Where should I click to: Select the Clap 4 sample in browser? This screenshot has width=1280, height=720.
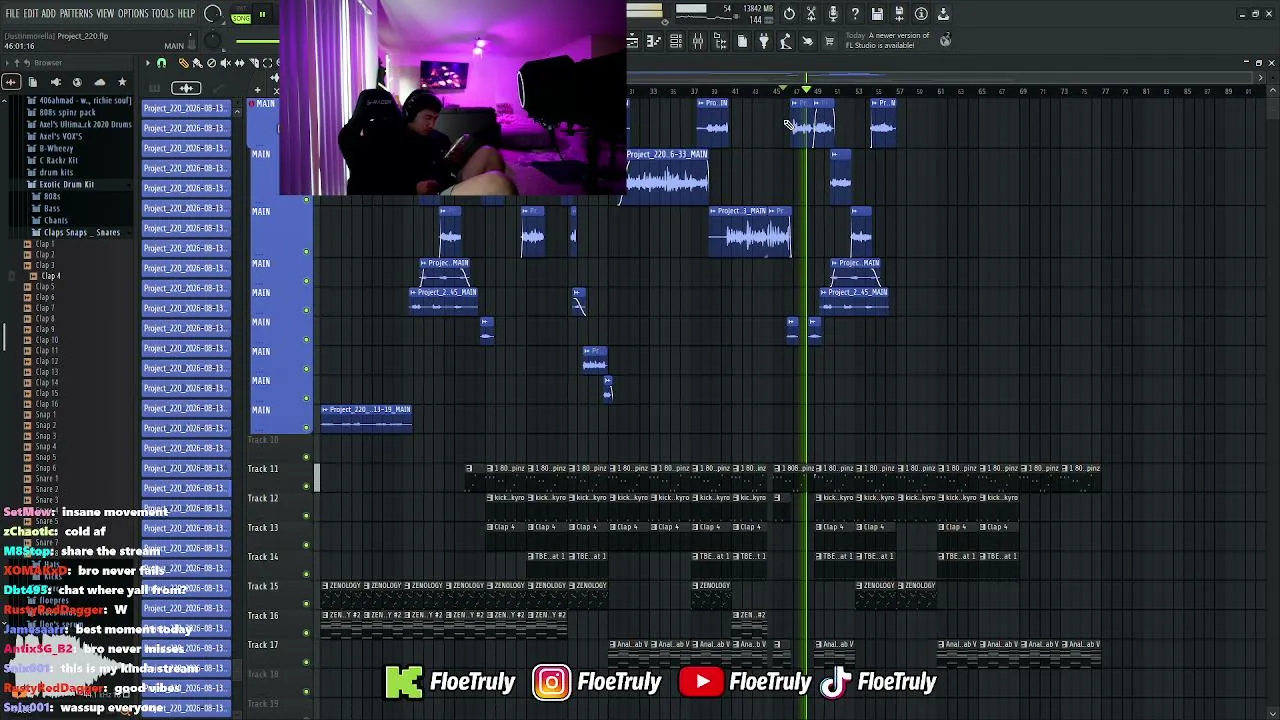[x=51, y=276]
